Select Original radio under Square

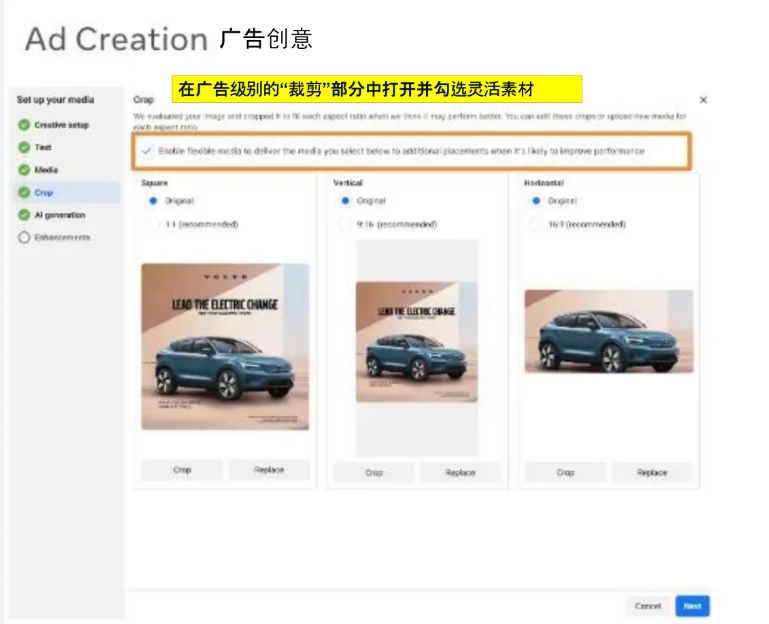153,201
